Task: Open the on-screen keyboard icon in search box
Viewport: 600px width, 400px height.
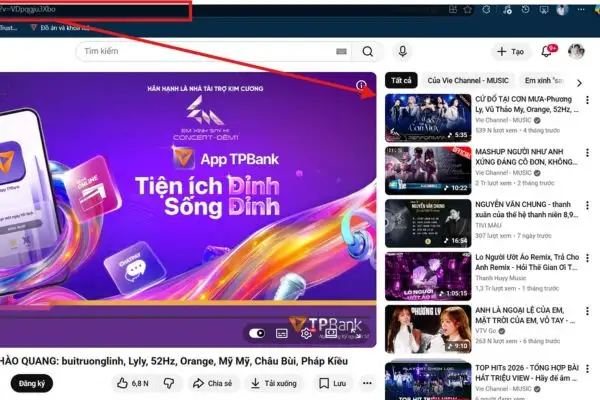Action: click(x=341, y=51)
